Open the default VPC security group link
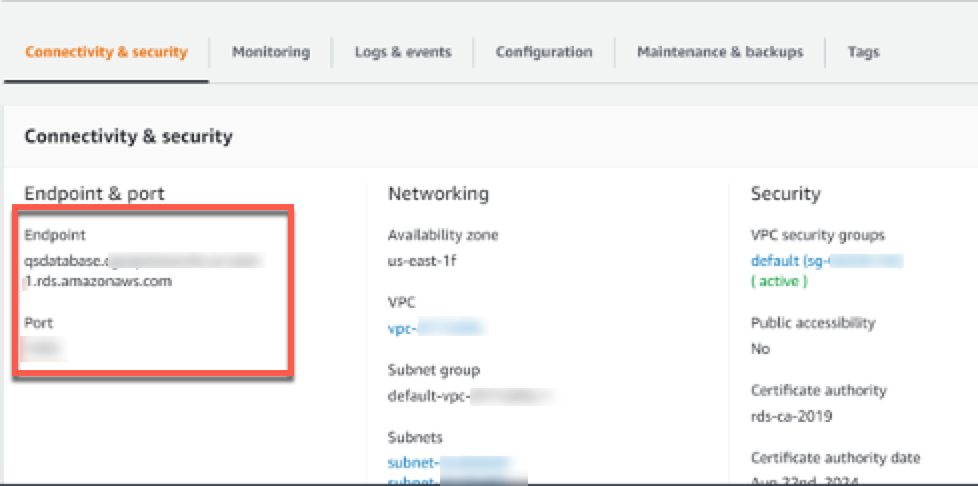This screenshot has height=486, width=978. [x=826, y=261]
